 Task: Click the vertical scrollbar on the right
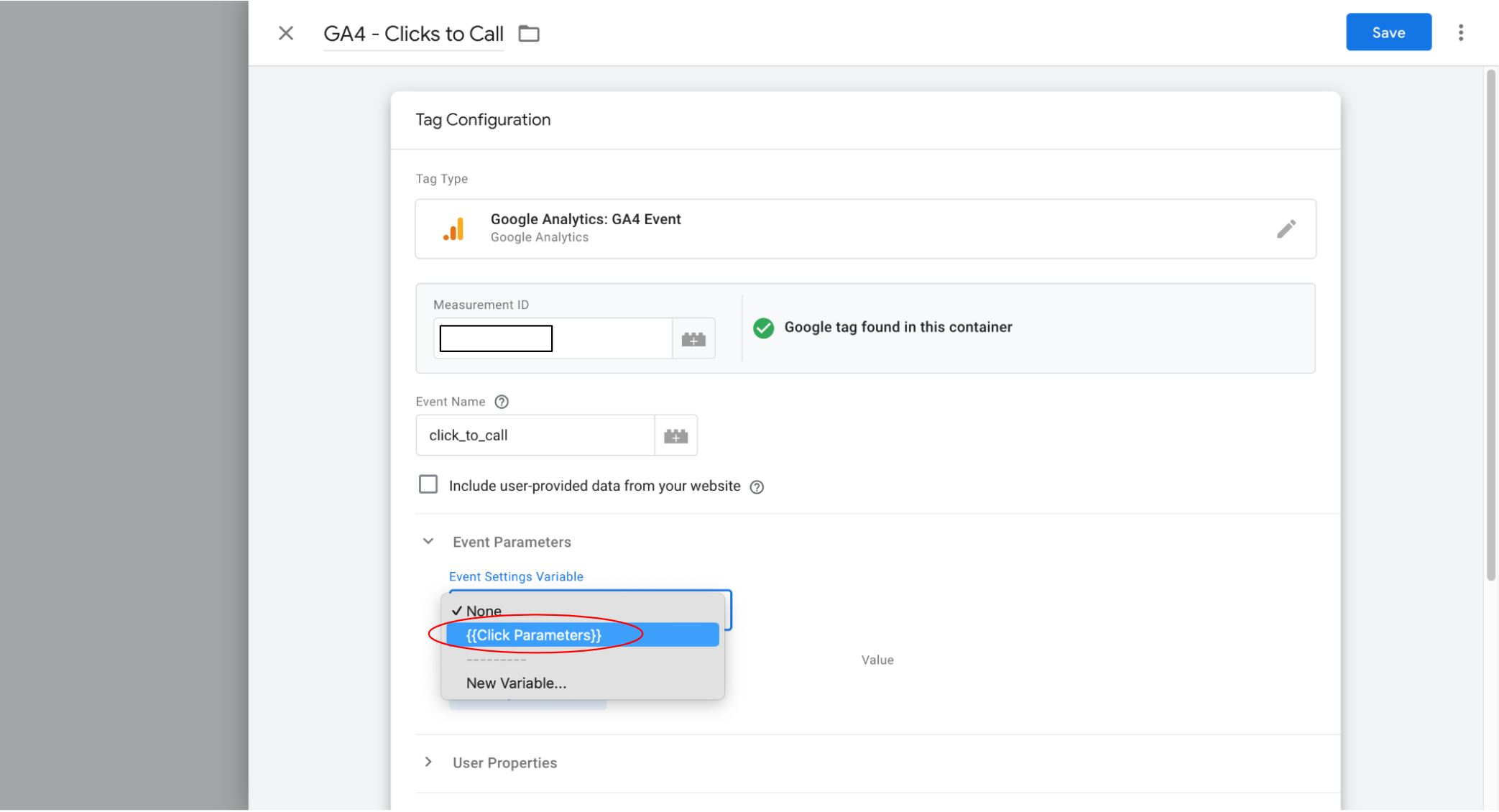[x=1491, y=323]
